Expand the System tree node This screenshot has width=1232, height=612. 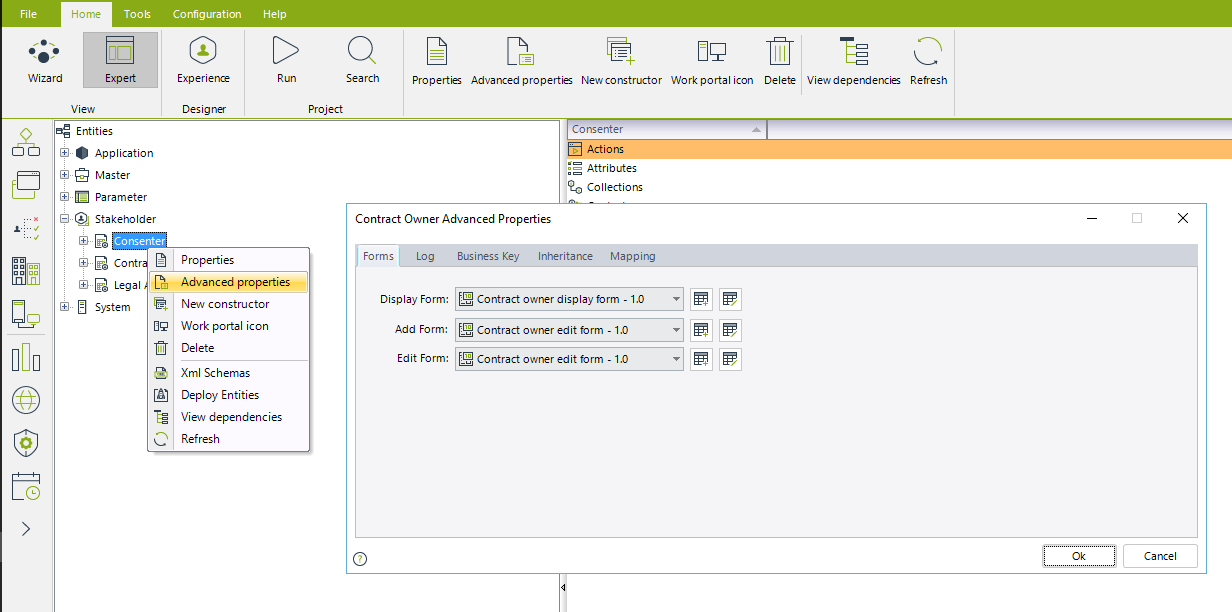click(x=65, y=307)
